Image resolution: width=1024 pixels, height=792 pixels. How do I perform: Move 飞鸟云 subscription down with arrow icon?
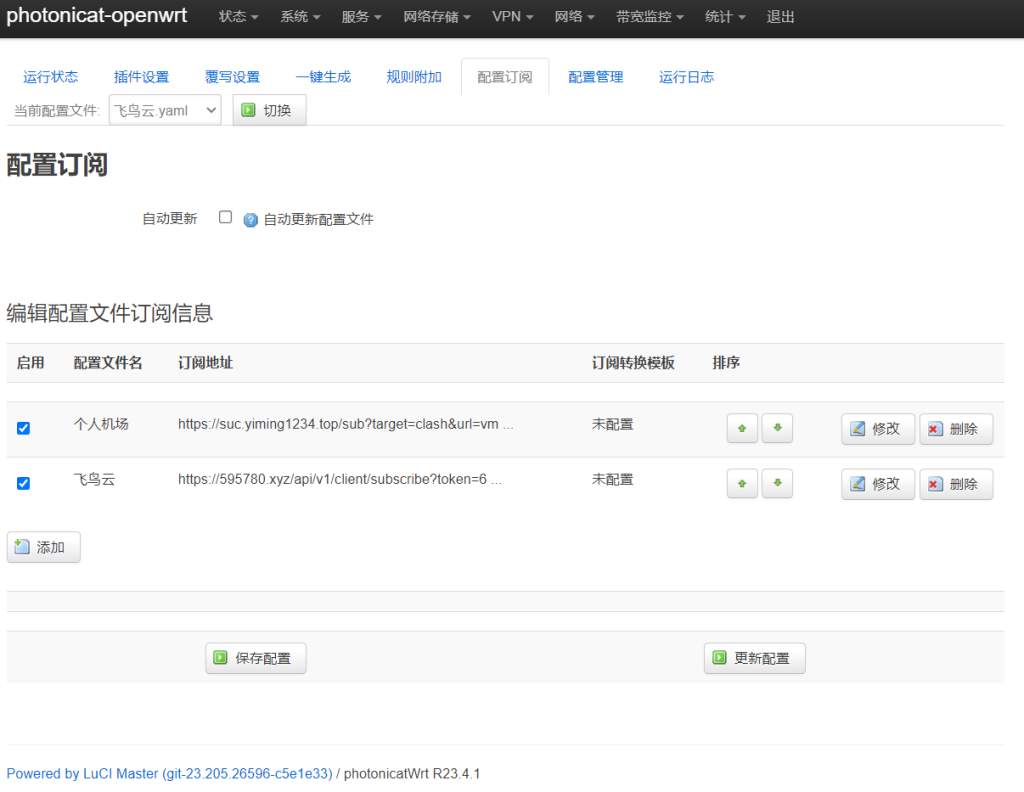(x=777, y=483)
